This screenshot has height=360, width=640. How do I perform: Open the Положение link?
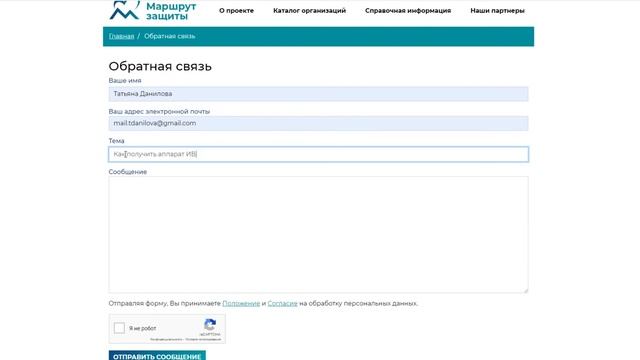(241, 303)
